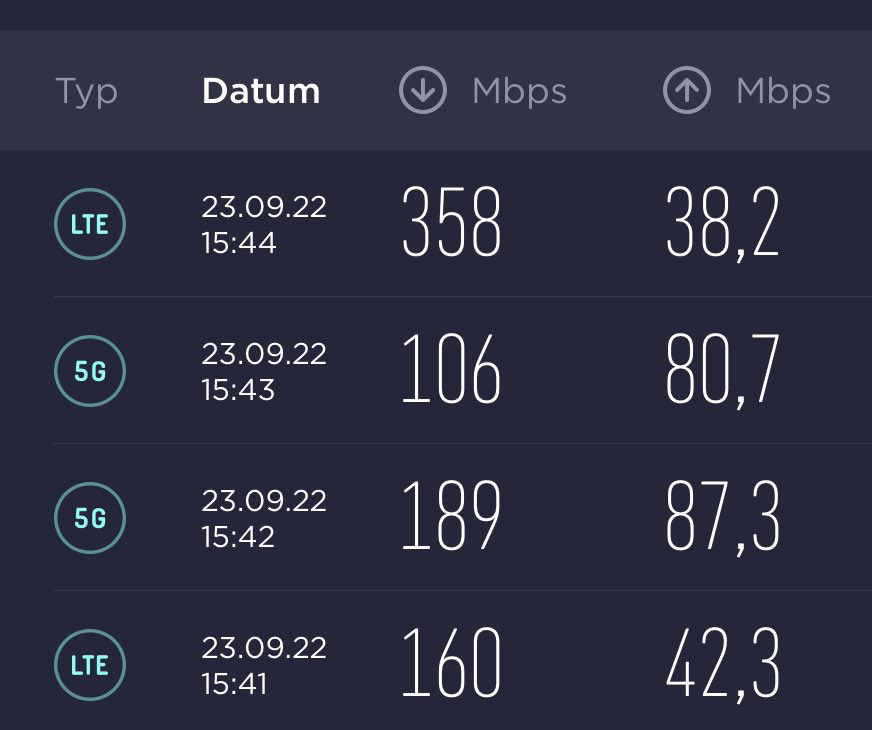
Task: Select the 358 Mbps download value
Action: click(452, 221)
